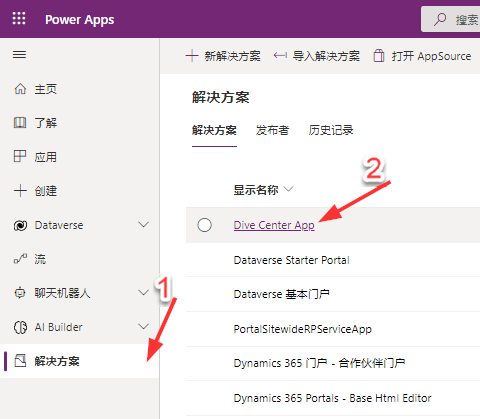This screenshot has width=480, height=419.
Task: Open 应用 in the sidebar
Action: tap(79, 156)
